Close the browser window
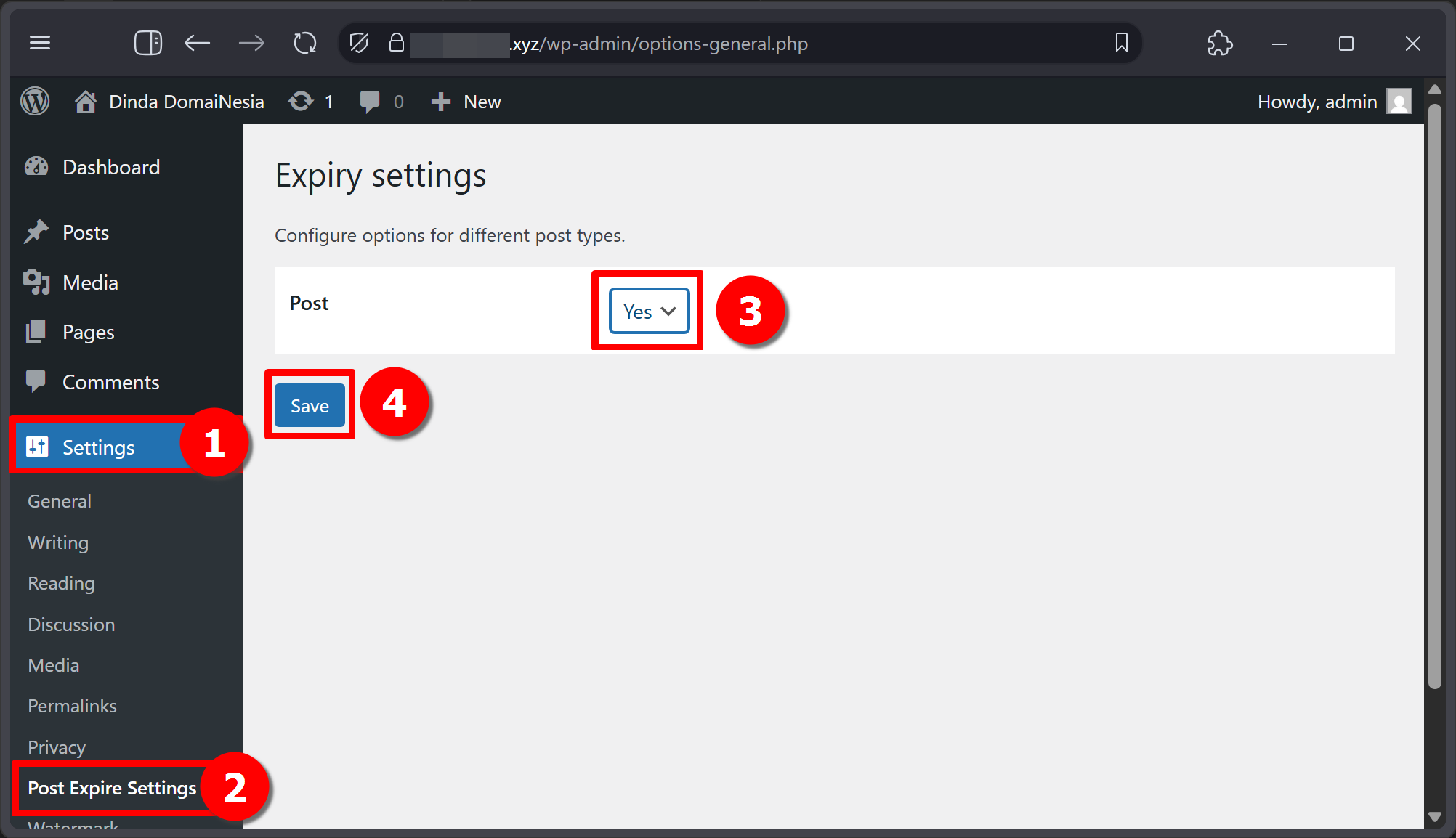 click(x=1413, y=44)
